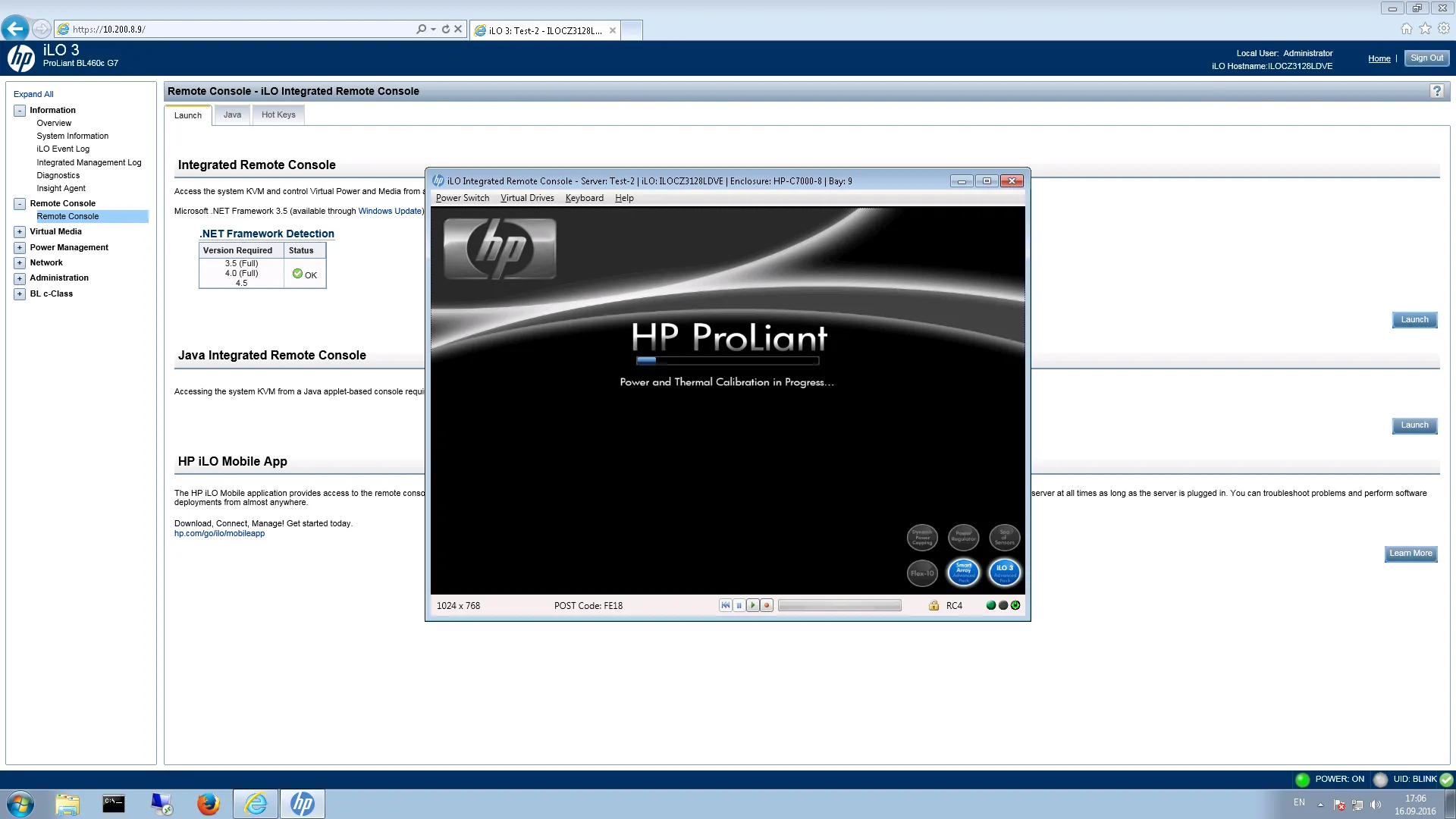This screenshot has height=819, width=1456.
Task: Open Integrated Management Log
Action: [89, 162]
